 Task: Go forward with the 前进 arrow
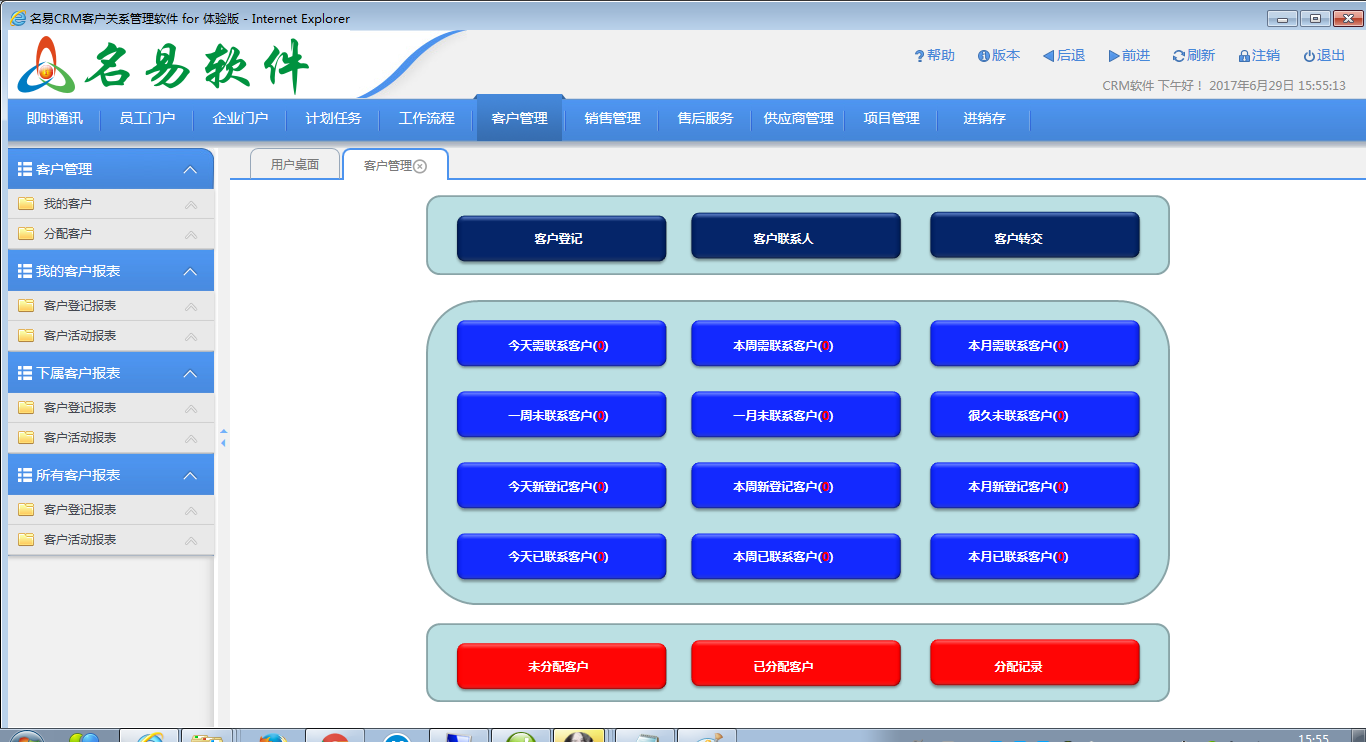(x=1114, y=56)
